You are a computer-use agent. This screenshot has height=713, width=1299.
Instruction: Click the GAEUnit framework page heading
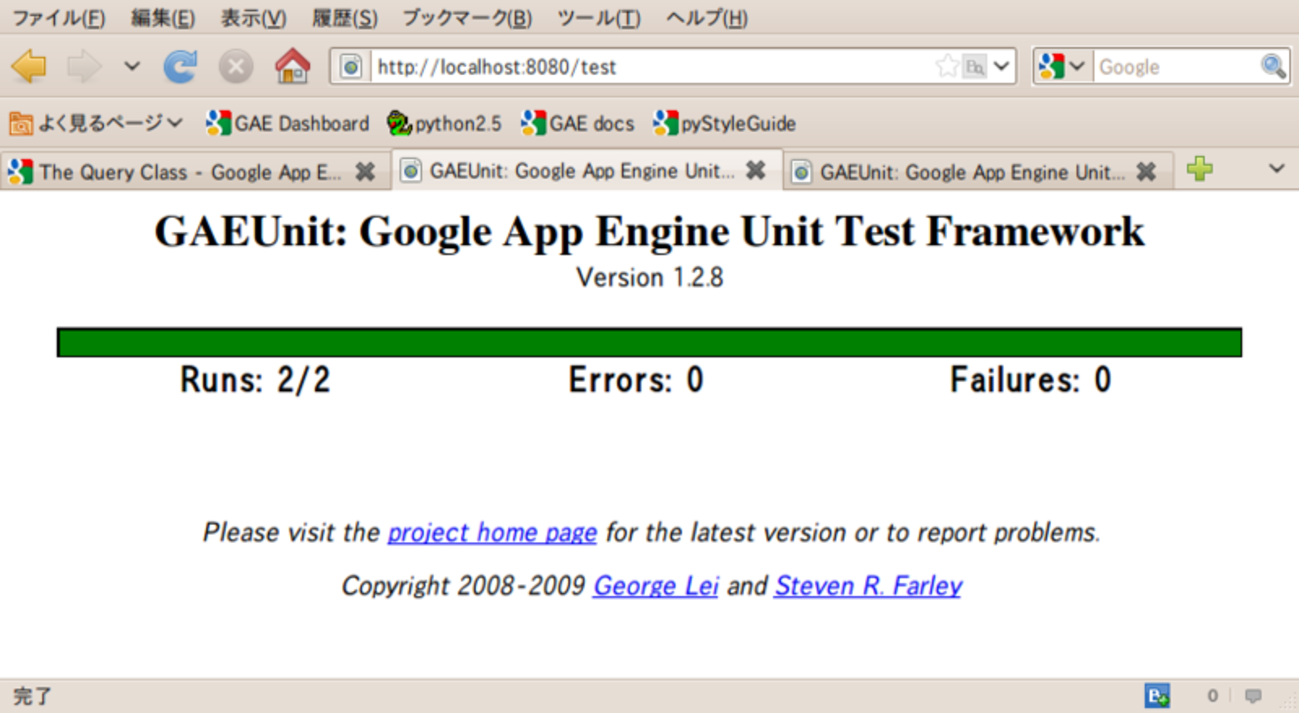(x=649, y=231)
